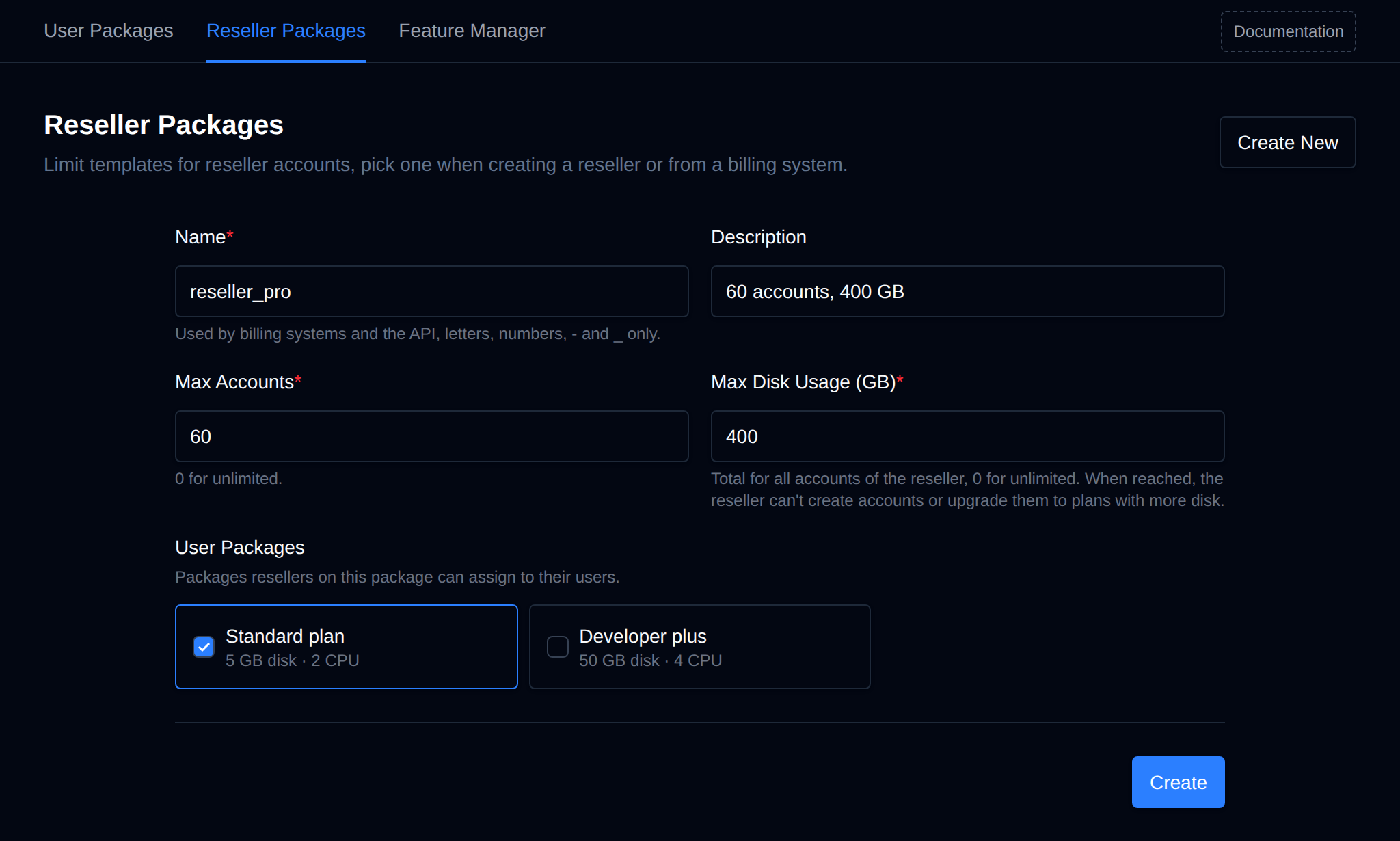1400x841 pixels.
Task: Click the 'Limit templates for reseller accounts' subtitle
Action: coord(446,165)
